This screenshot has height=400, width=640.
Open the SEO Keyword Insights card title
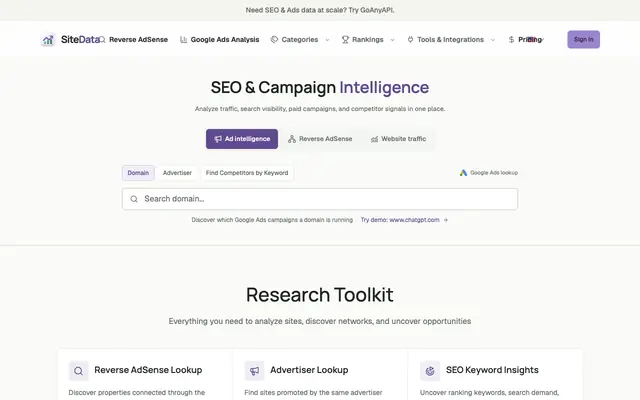point(492,370)
